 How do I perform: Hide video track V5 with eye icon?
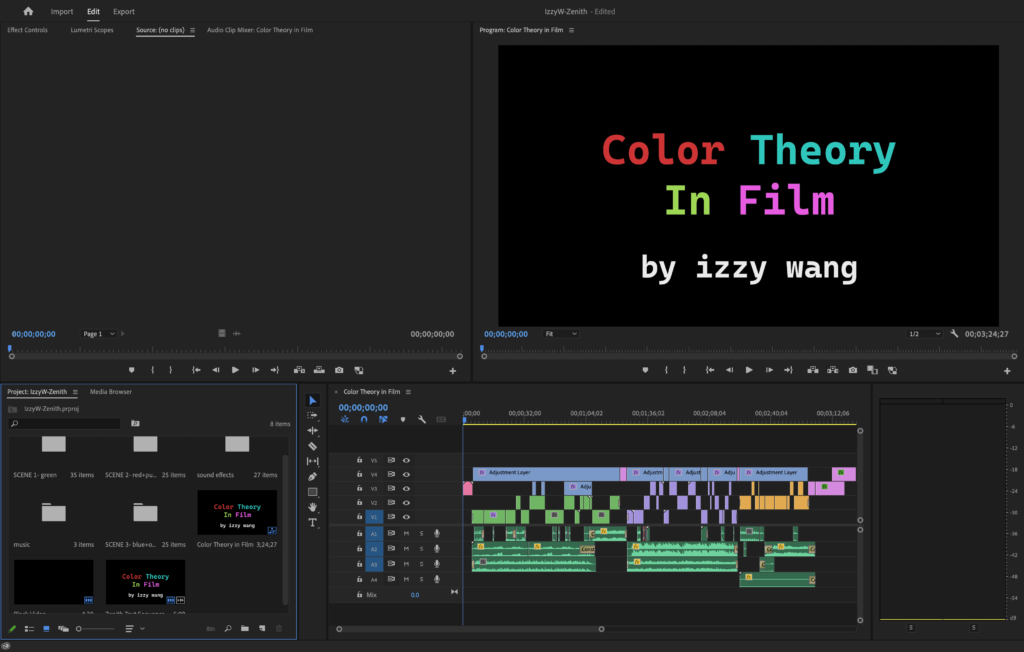click(406, 461)
